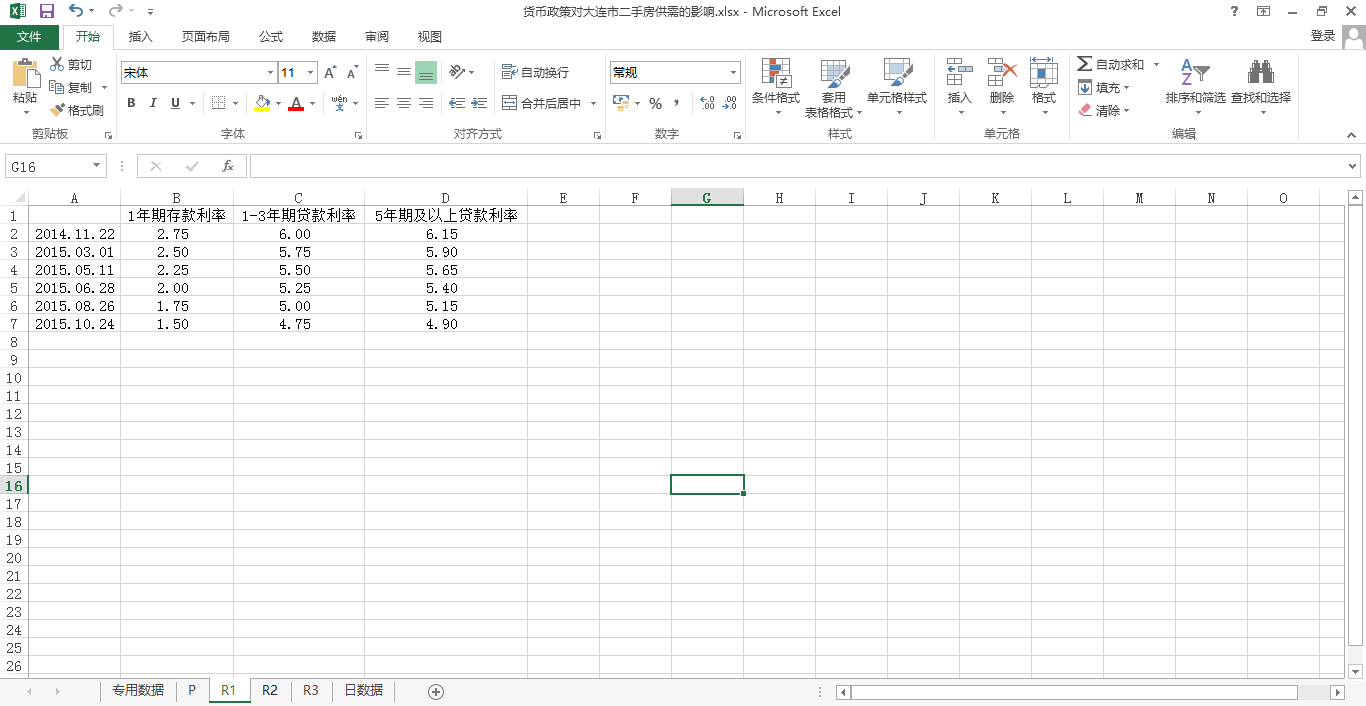Add a new sheet with plus button
The image size is (1366, 706).
(435, 691)
